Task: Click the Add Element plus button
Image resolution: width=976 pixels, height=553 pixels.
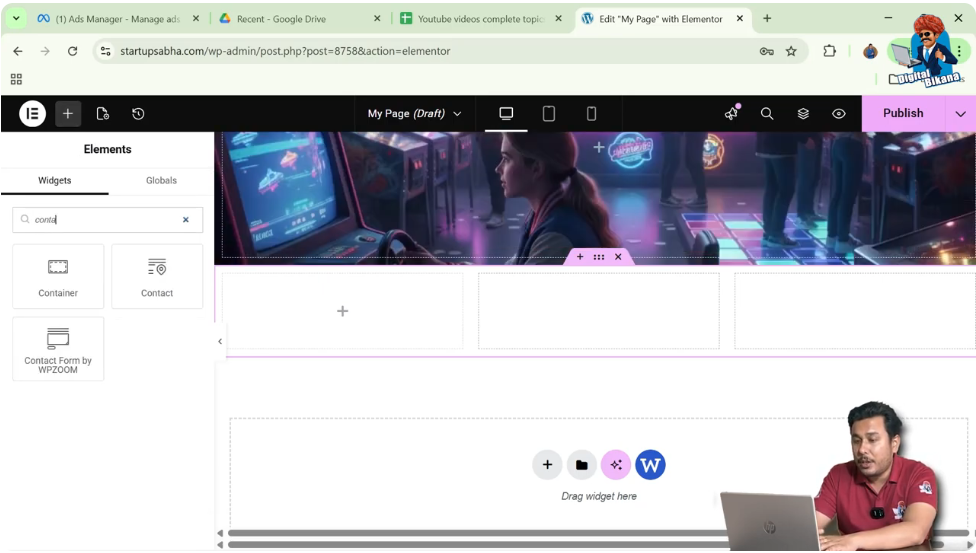Action: [x=68, y=114]
